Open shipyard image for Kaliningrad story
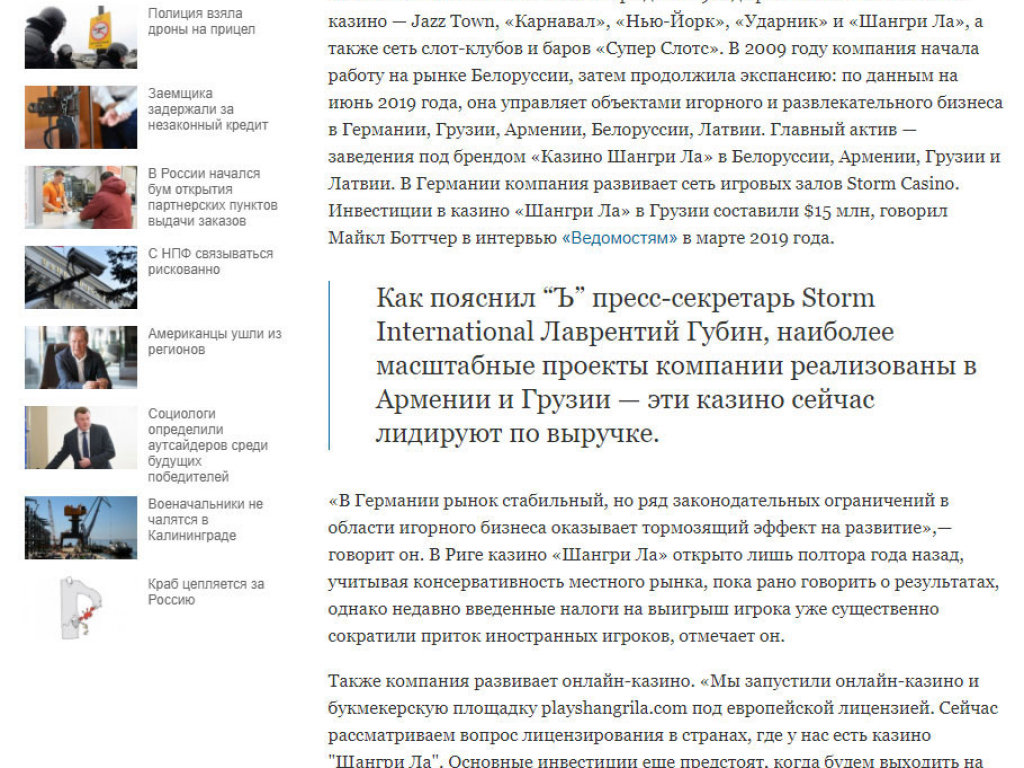 coord(81,527)
